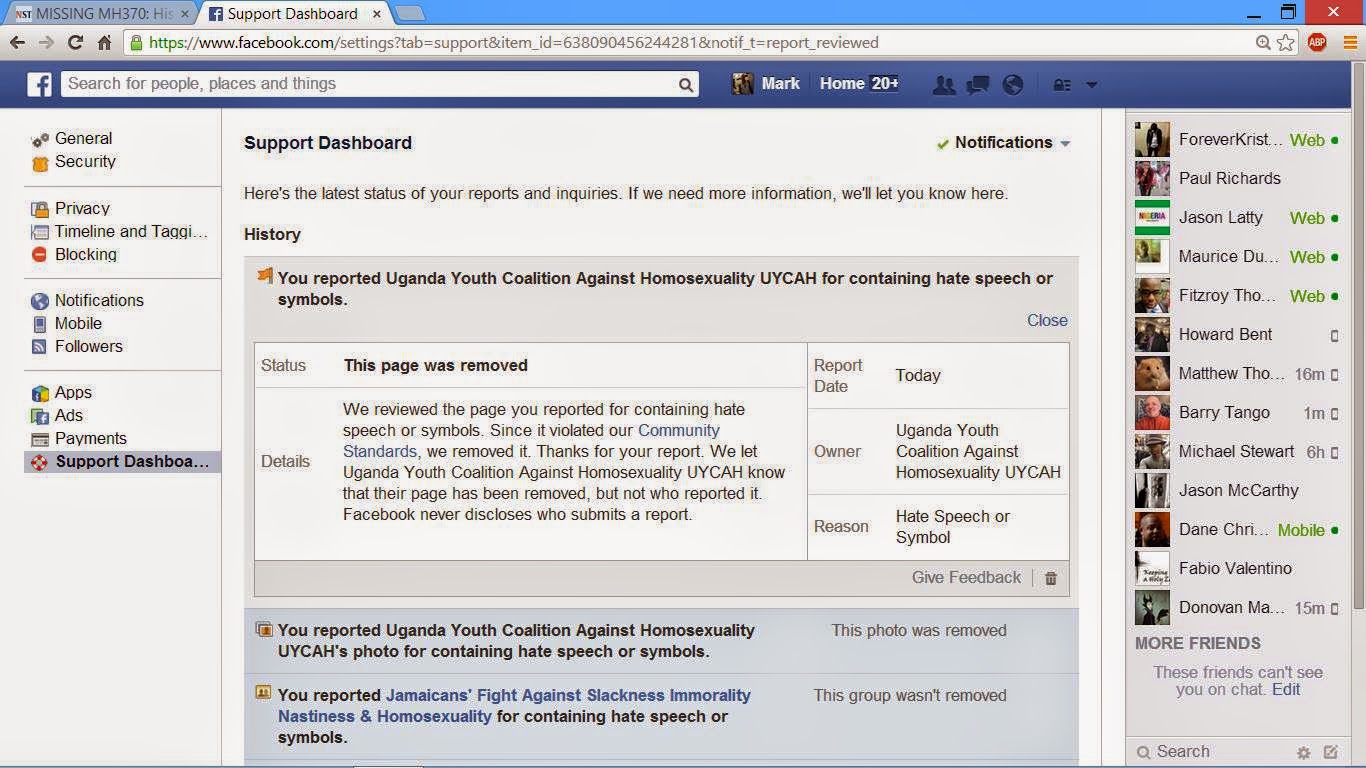1366x768 pixels.
Task: Open chat with Barry Tango
Action: tap(1238, 413)
